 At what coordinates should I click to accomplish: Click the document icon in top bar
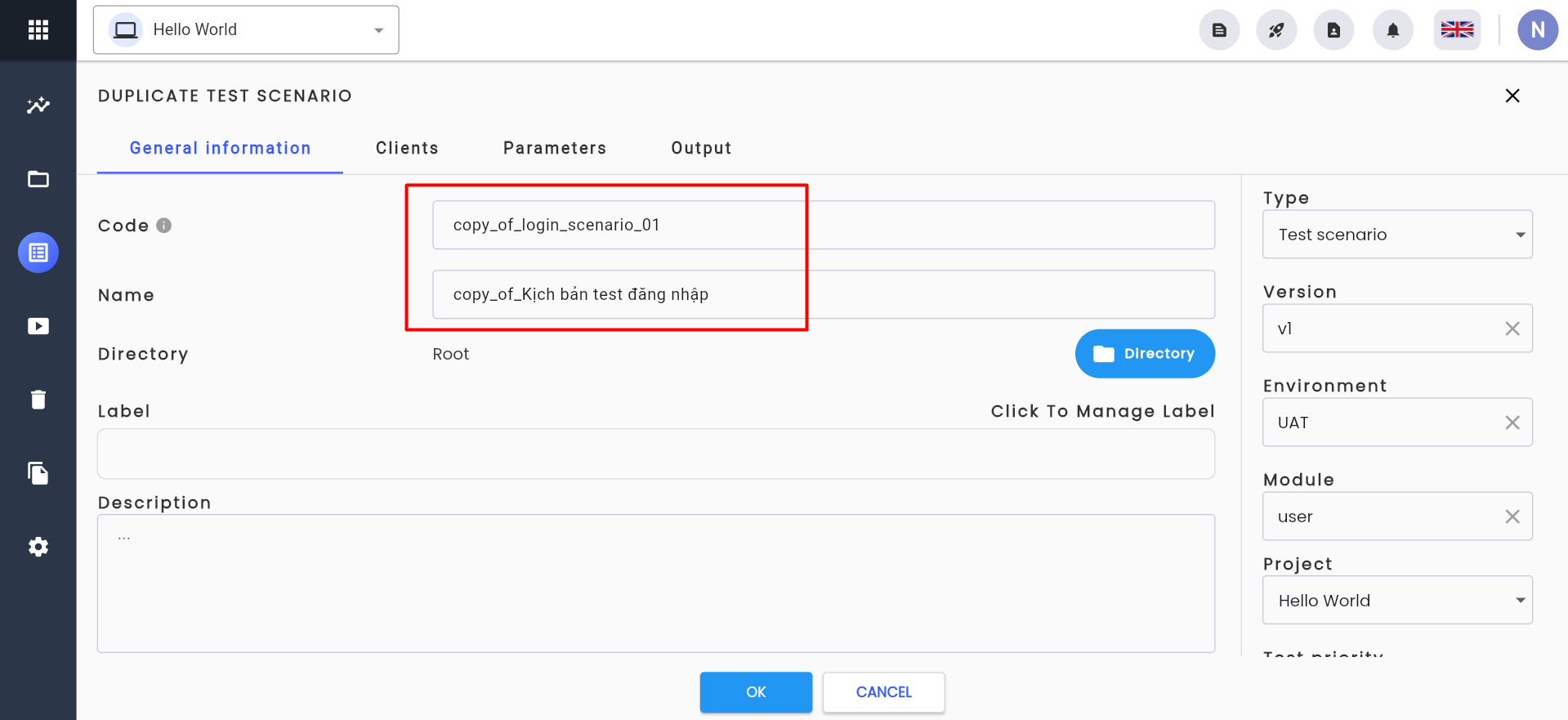coord(1219,30)
